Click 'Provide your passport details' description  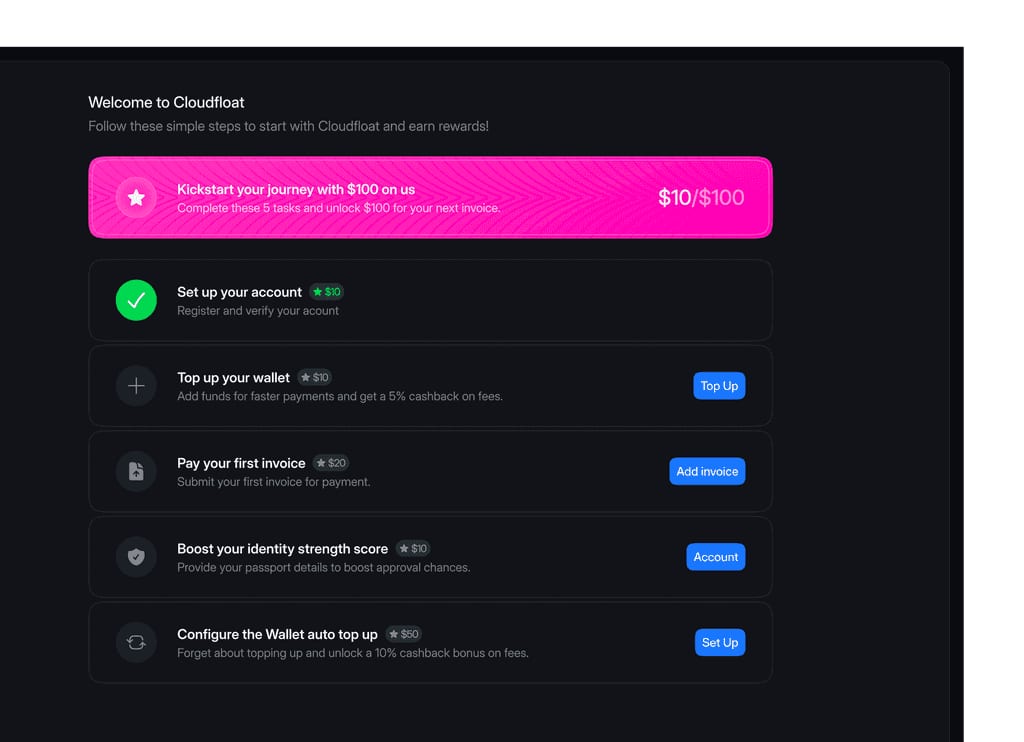click(323, 568)
